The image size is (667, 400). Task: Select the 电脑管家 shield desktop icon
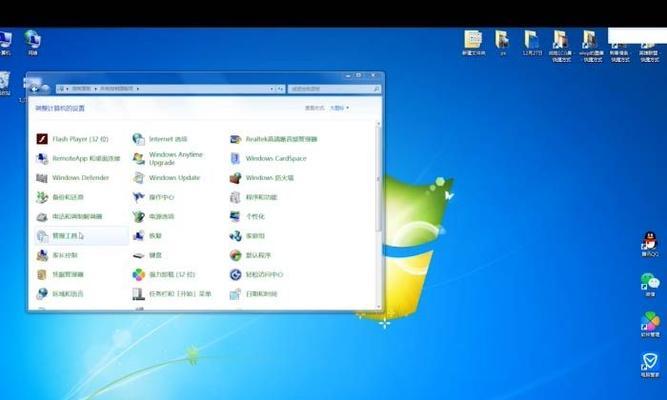[650, 364]
